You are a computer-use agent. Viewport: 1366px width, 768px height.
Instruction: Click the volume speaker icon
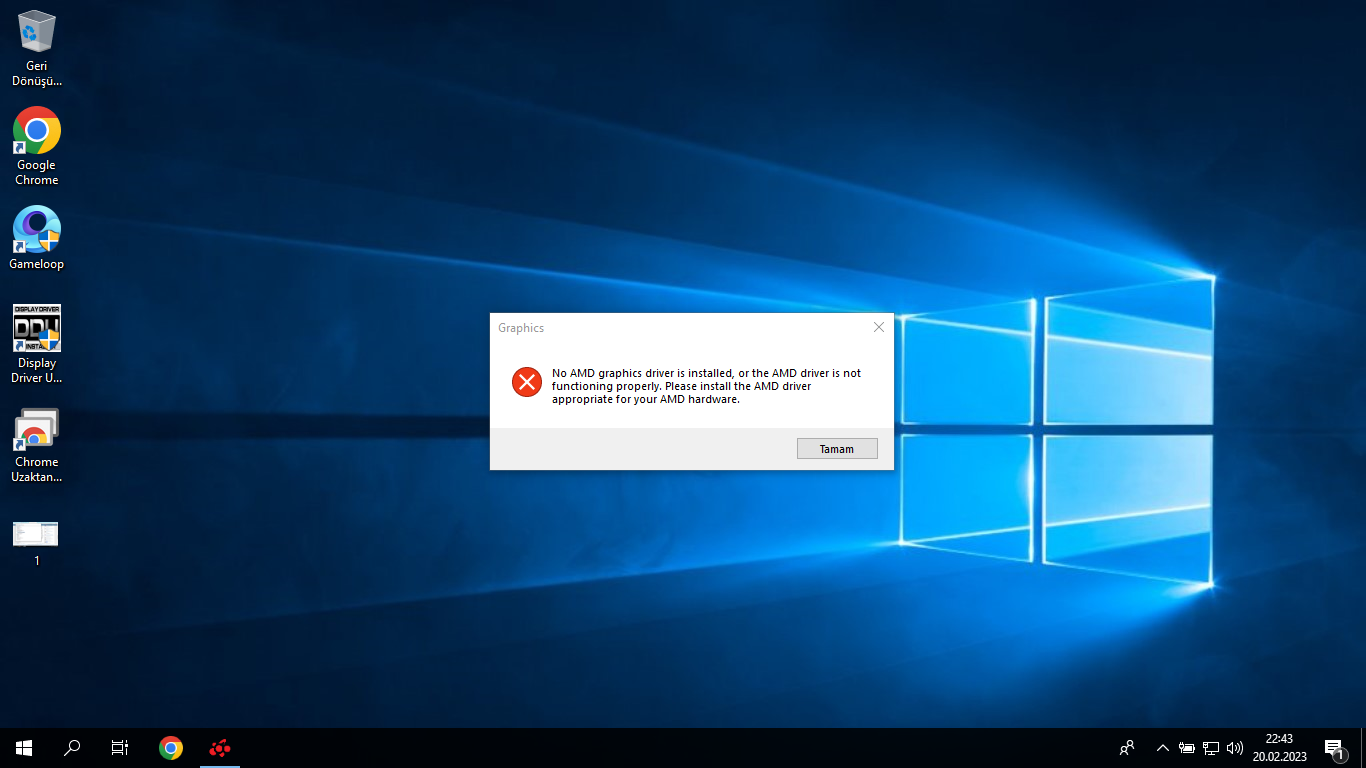click(x=1235, y=747)
